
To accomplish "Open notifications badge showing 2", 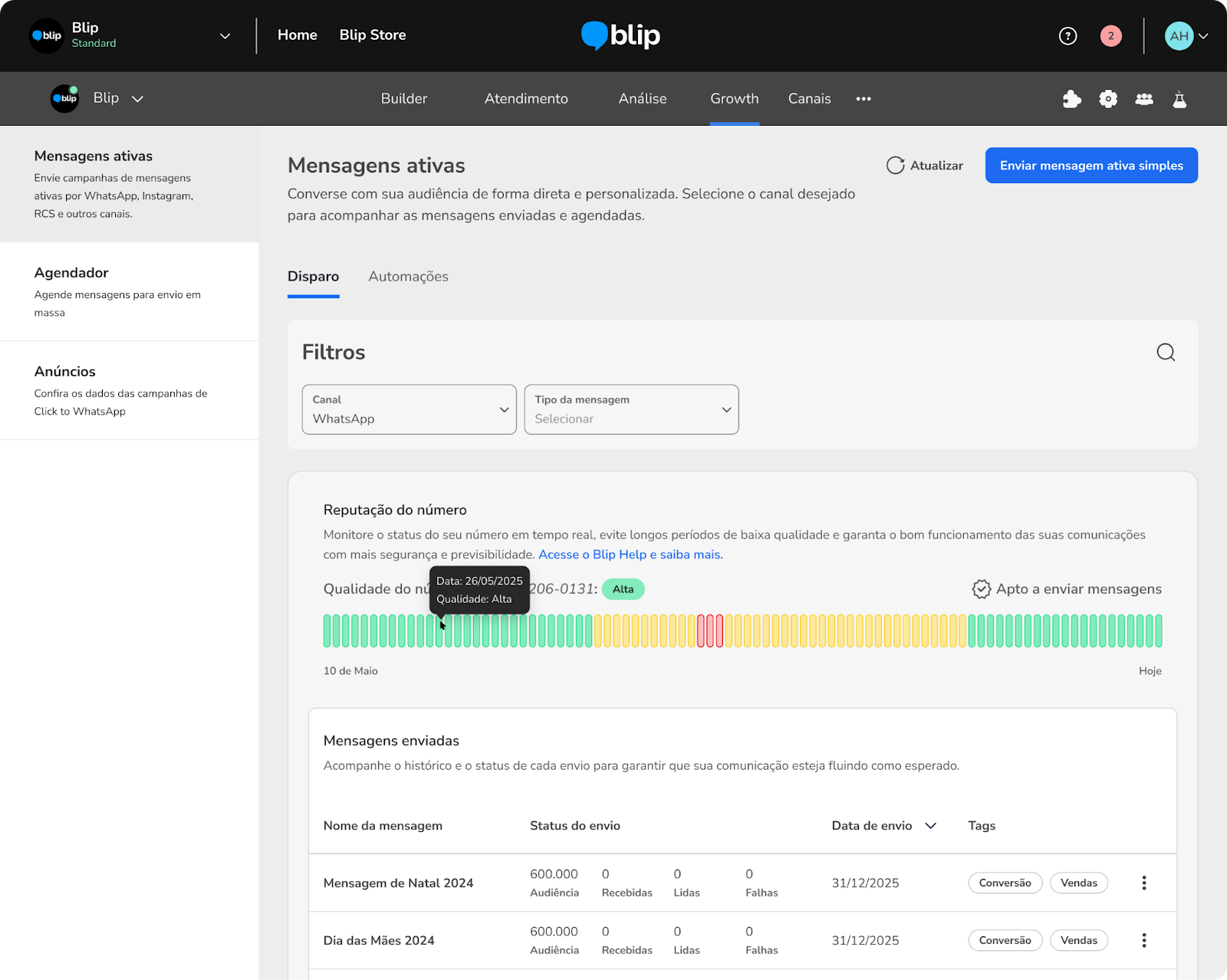I will (1110, 36).
